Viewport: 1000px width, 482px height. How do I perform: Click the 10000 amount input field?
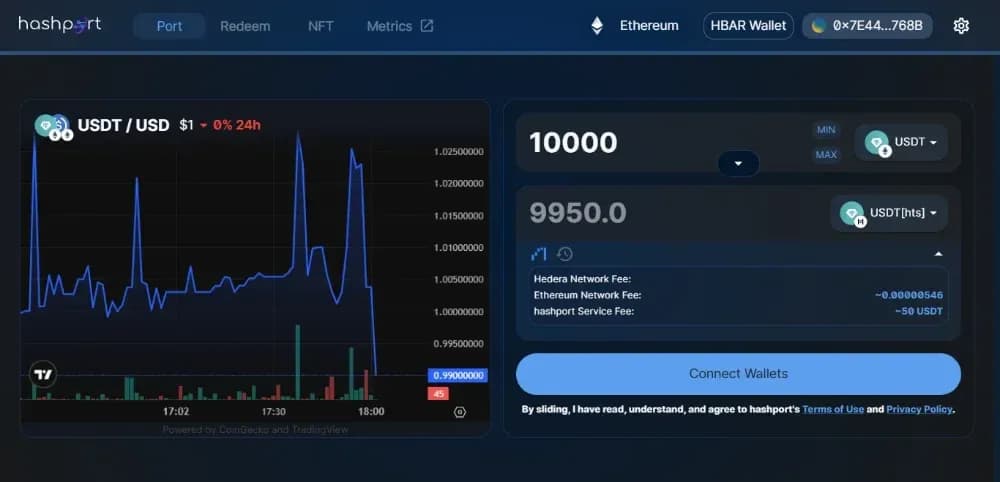pos(663,143)
